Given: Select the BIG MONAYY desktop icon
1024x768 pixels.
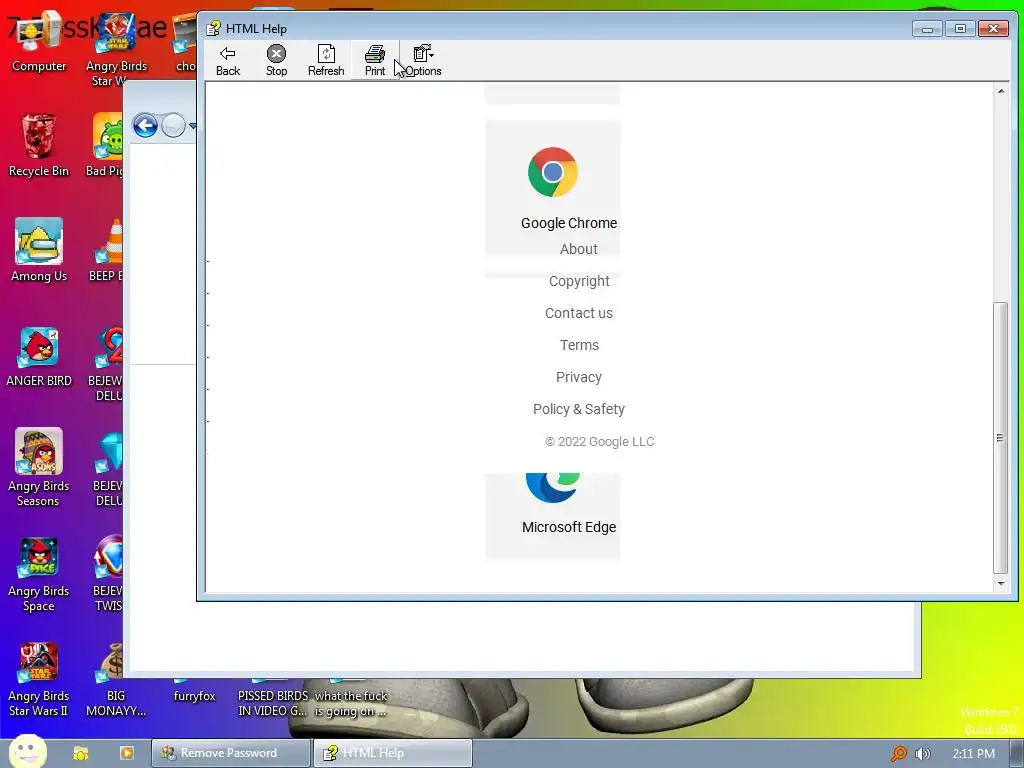Looking at the screenshot, I should pyautogui.click(x=116, y=680).
